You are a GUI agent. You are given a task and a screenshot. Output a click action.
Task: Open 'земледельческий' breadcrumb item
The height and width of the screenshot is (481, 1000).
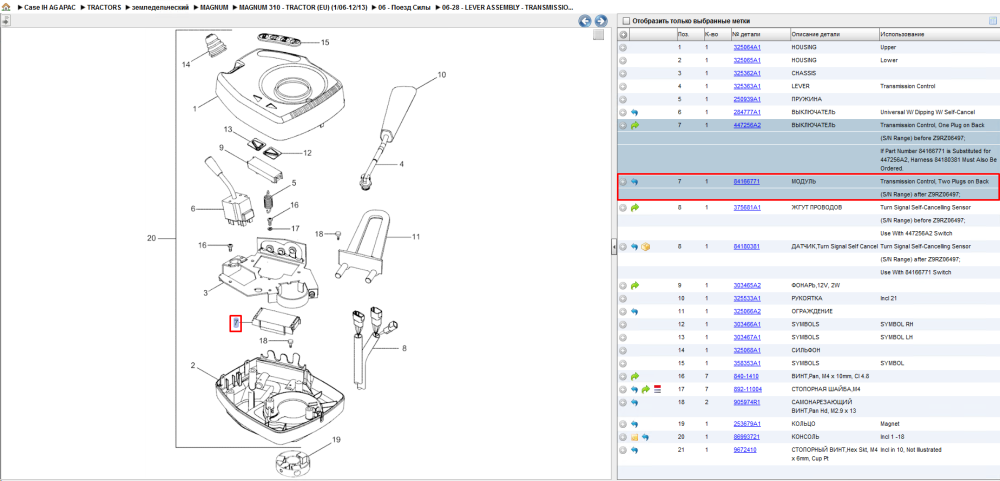click(161, 7)
